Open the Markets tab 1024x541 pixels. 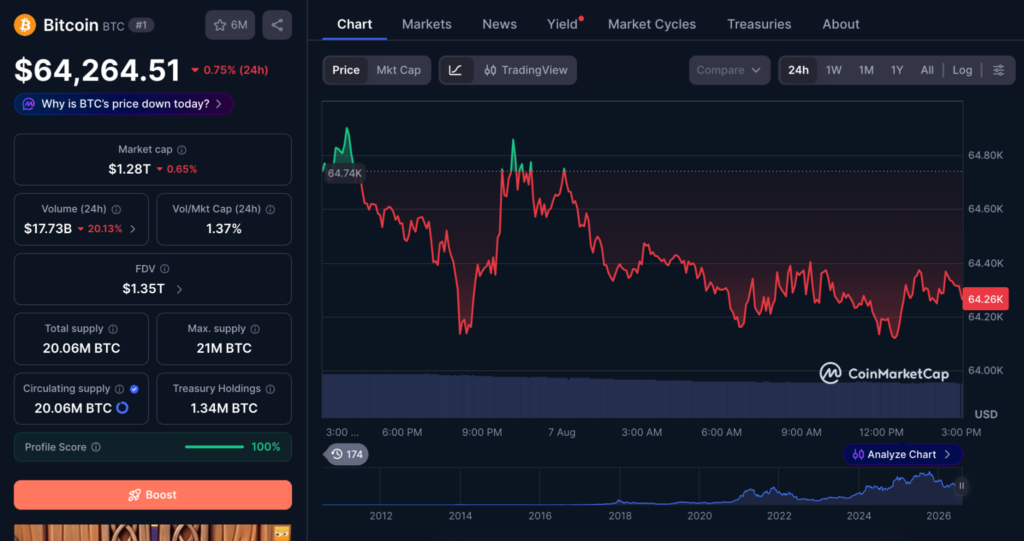coord(426,24)
